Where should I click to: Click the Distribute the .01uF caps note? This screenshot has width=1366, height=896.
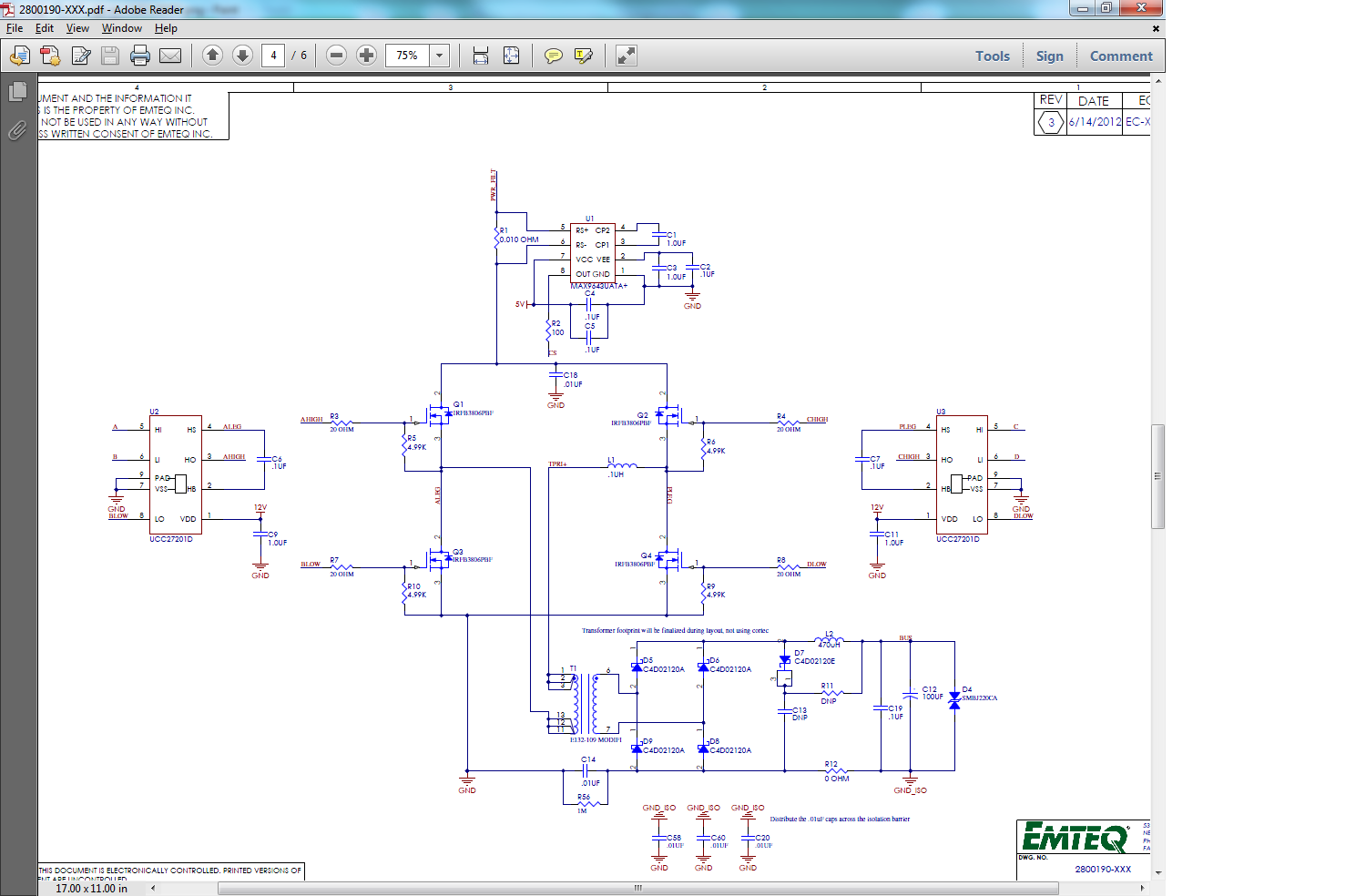coord(840,819)
